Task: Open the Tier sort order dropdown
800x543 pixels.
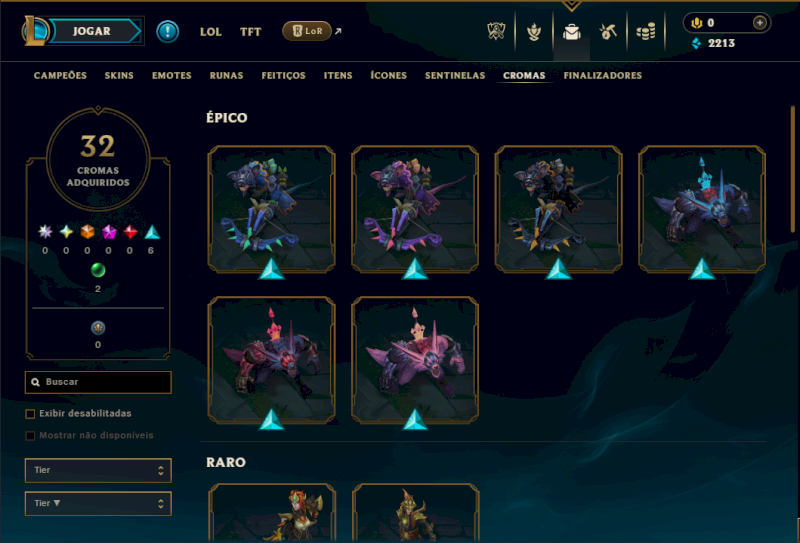Action: tap(98, 503)
